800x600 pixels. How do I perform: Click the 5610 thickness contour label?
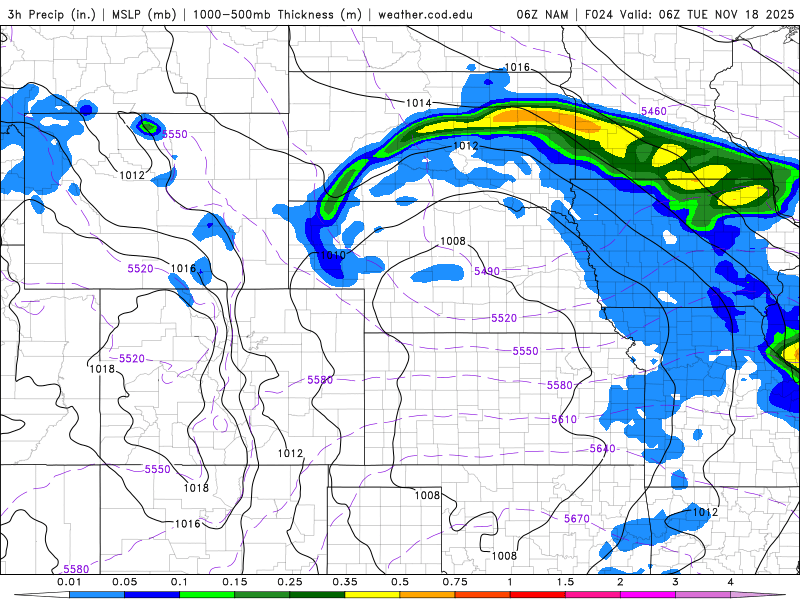click(564, 419)
